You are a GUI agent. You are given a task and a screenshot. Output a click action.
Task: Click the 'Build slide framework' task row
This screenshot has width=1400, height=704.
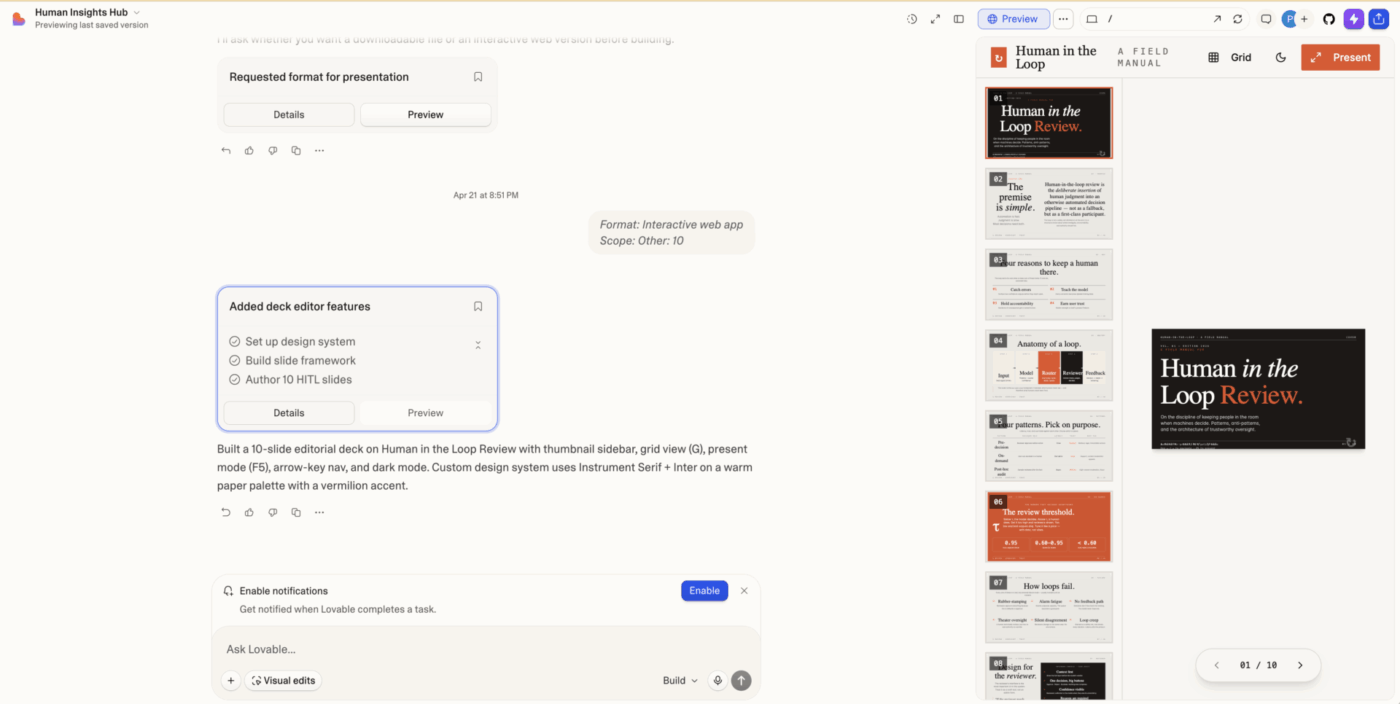pyautogui.click(x=292, y=361)
